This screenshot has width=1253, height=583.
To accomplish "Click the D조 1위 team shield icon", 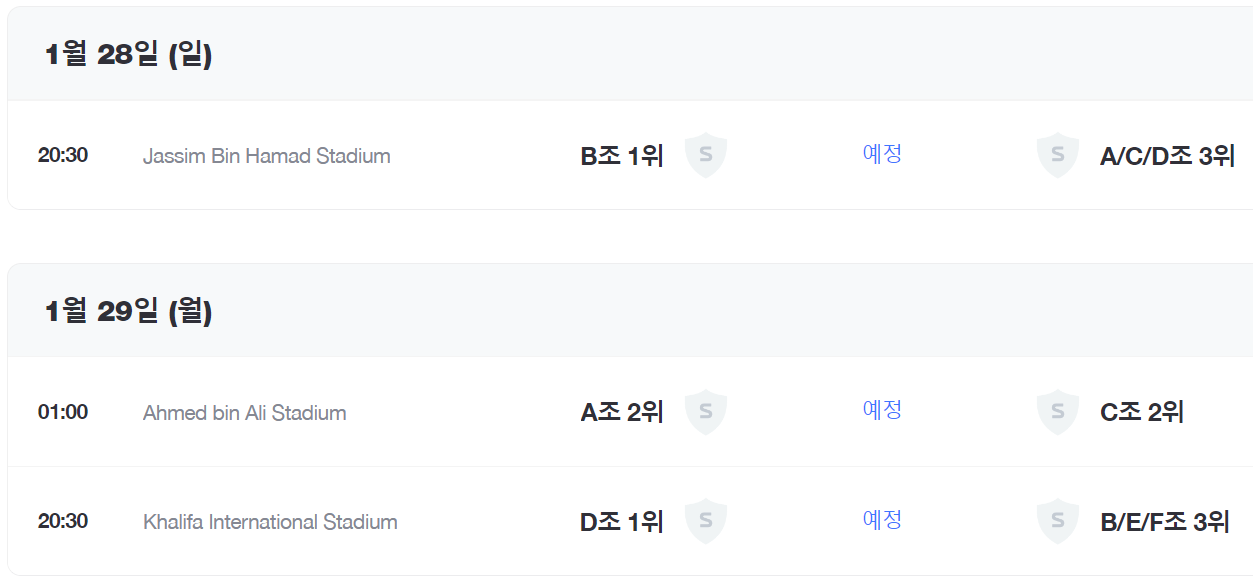I will point(705,521).
